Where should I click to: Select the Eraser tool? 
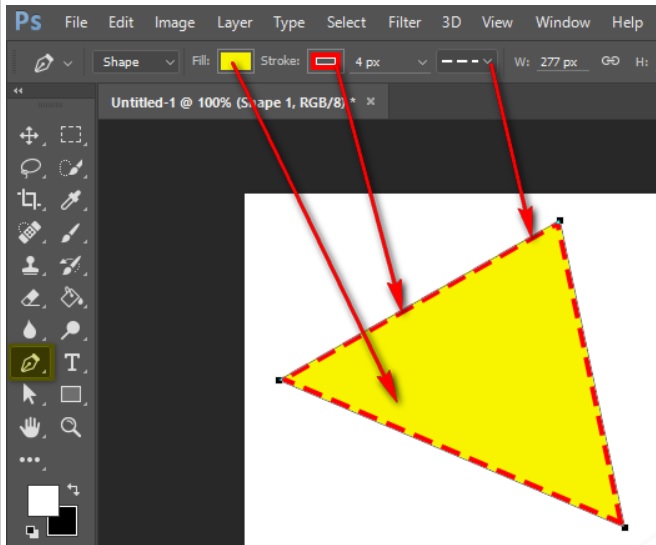[30, 298]
